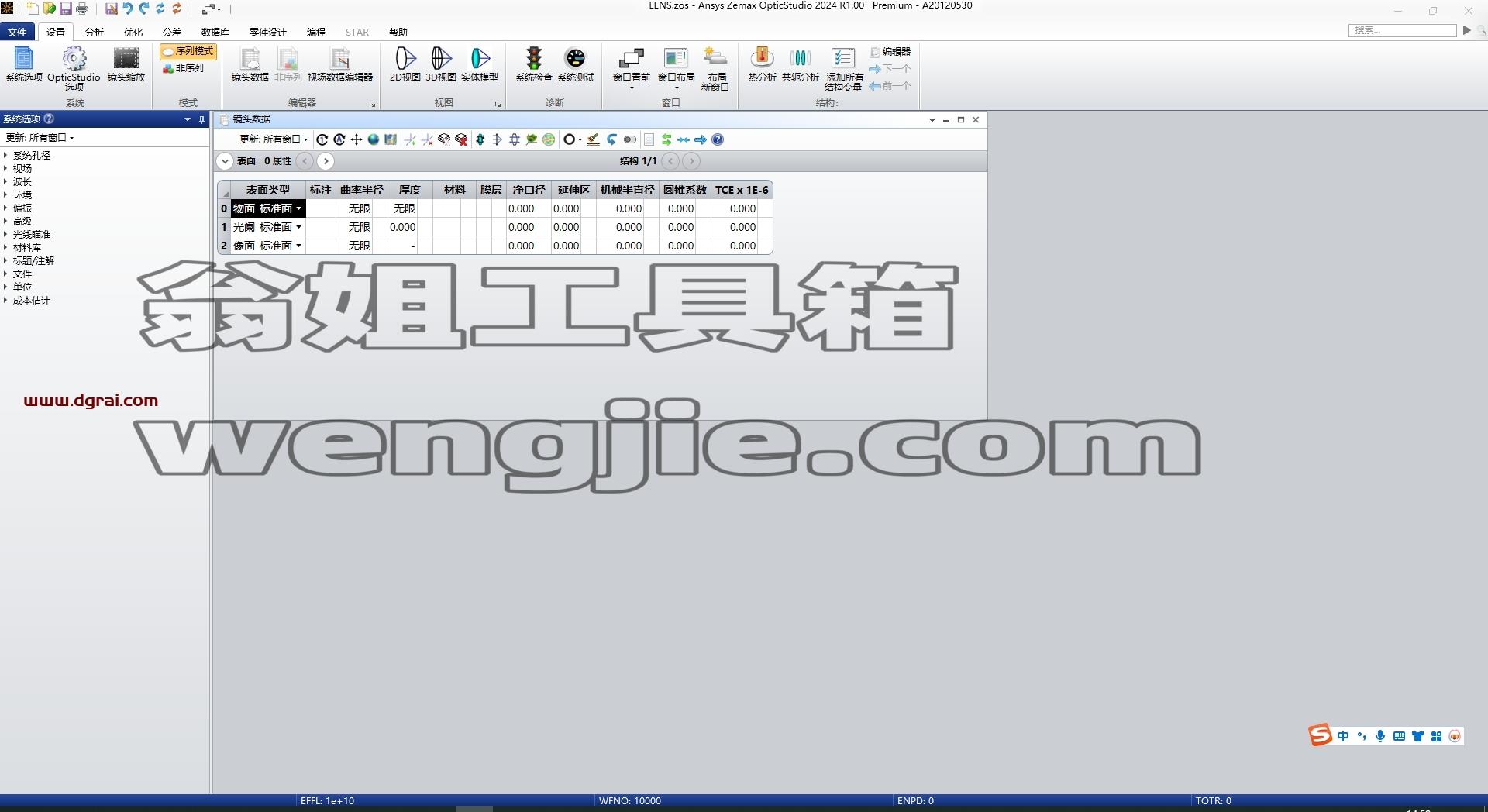Image resolution: width=1488 pixels, height=812 pixels.
Task: Click the open file icon in quick access bar
Action: 50,9
